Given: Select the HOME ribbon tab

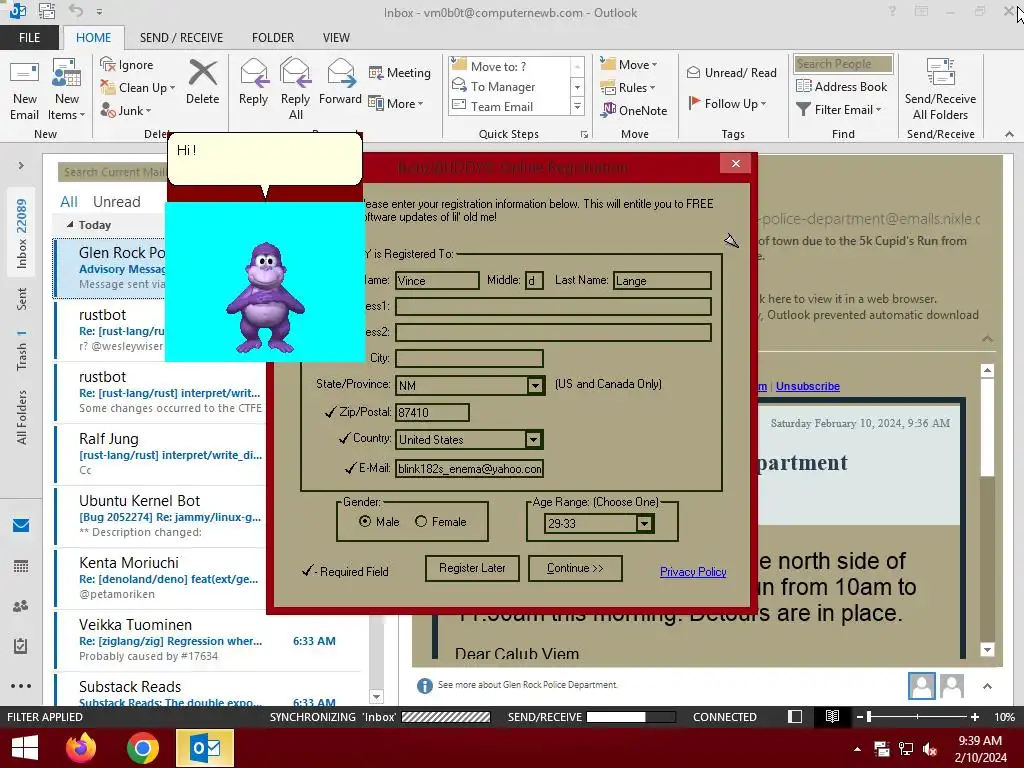Looking at the screenshot, I should pos(93,38).
